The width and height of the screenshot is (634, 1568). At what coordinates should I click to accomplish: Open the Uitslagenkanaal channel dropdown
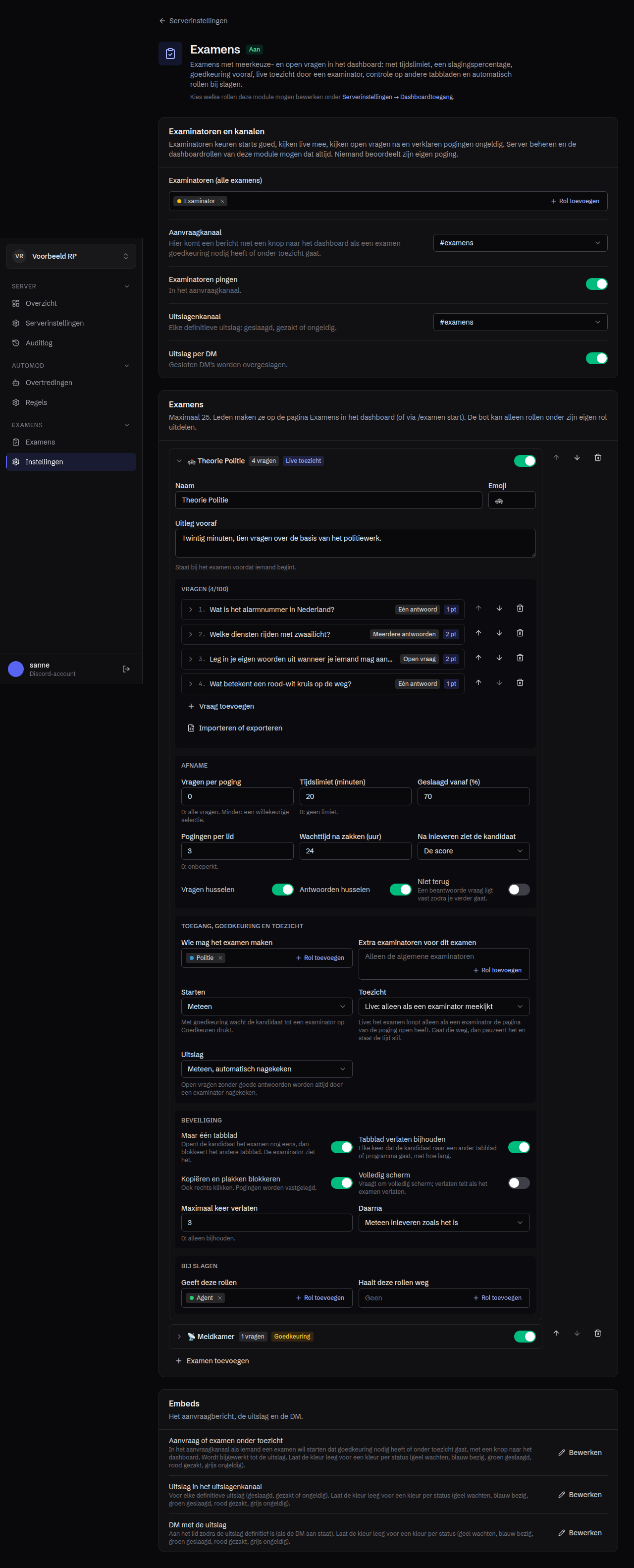pos(520,322)
